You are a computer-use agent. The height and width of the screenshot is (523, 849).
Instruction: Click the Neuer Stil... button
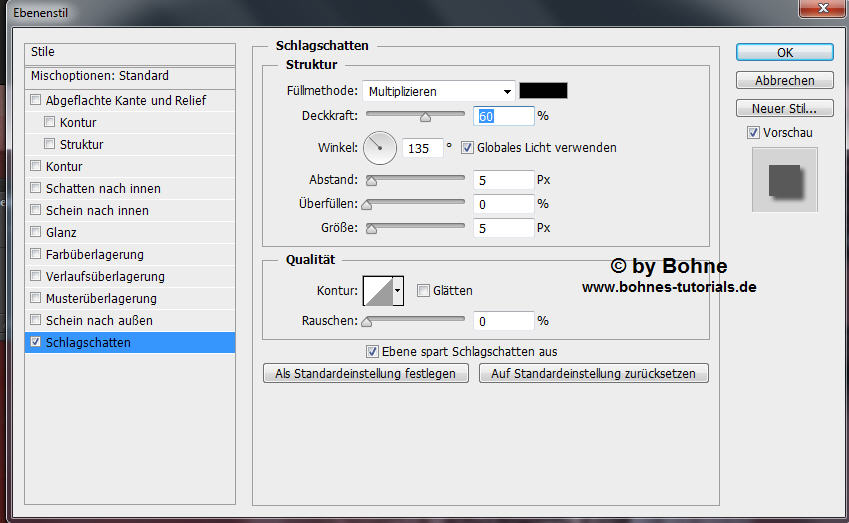pyautogui.click(x=784, y=108)
